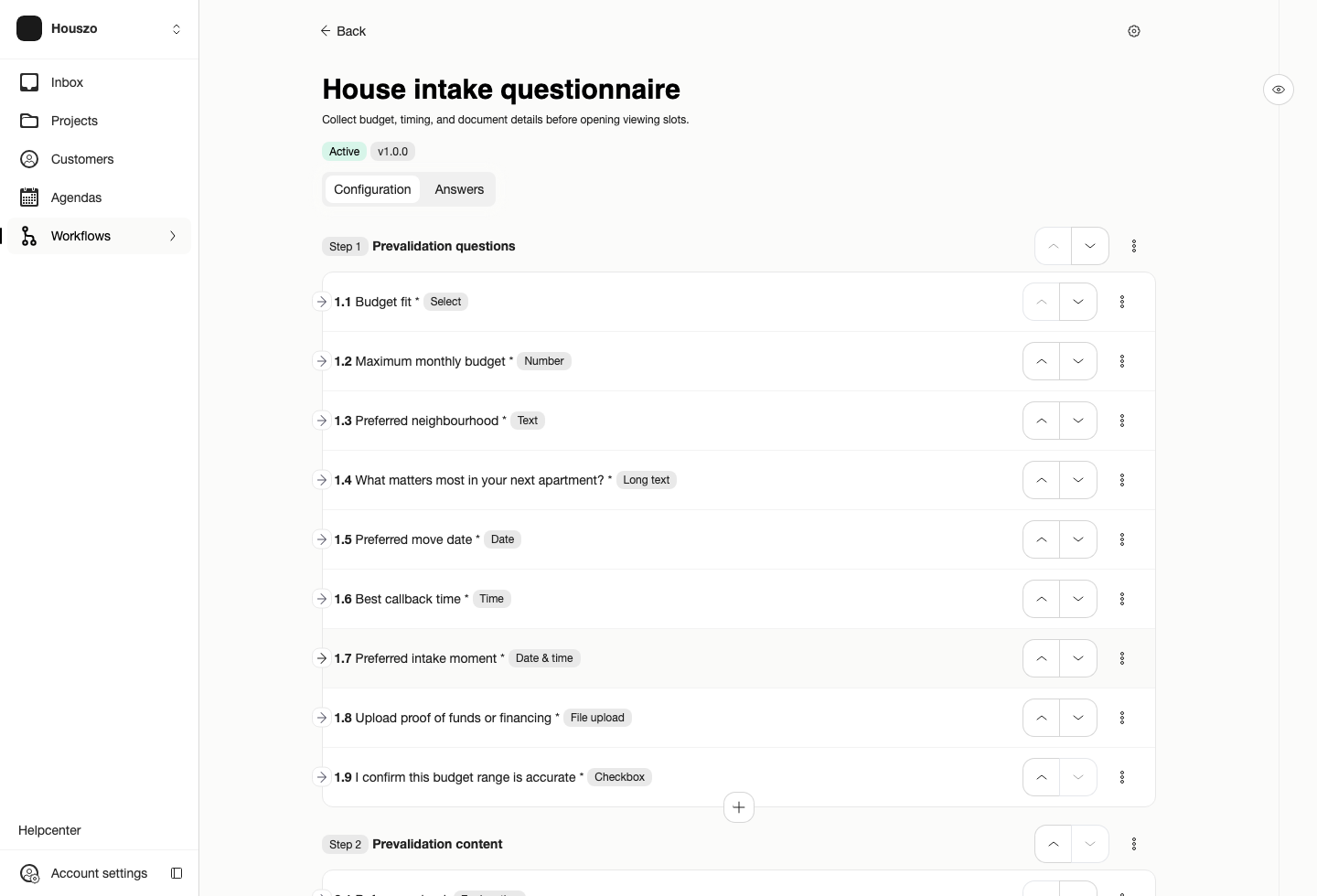The width and height of the screenshot is (1317, 896).
Task: Select the Configuration tab
Action: (372, 189)
